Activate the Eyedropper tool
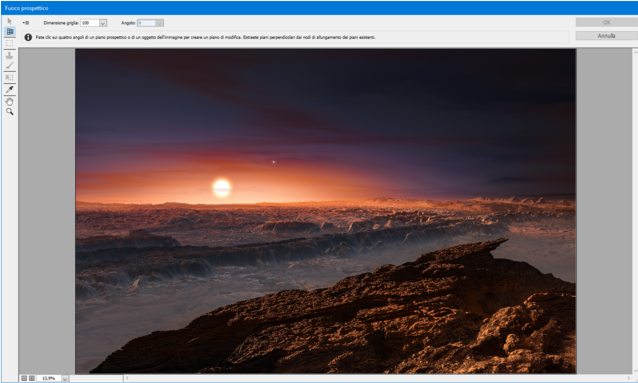This screenshot has width=638, height=383. pos(9,89)
